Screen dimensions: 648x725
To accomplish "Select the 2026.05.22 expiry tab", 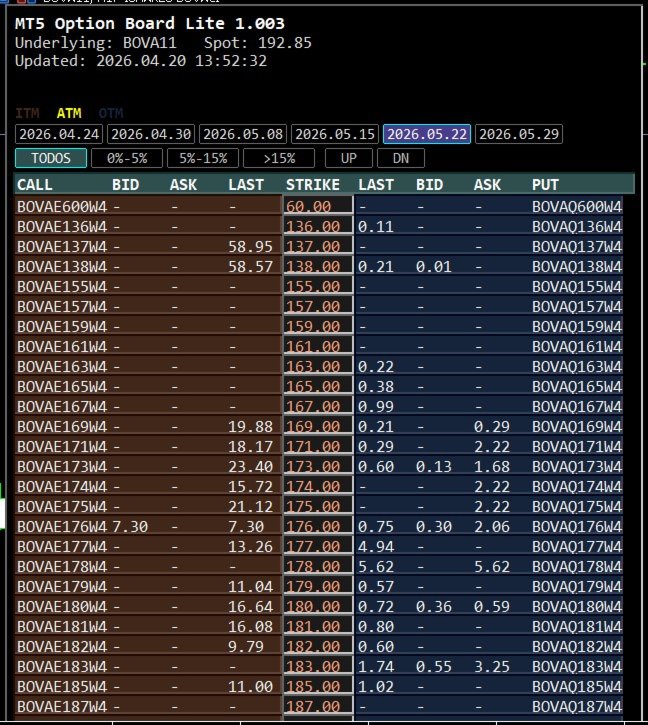I will pos(427,134).
